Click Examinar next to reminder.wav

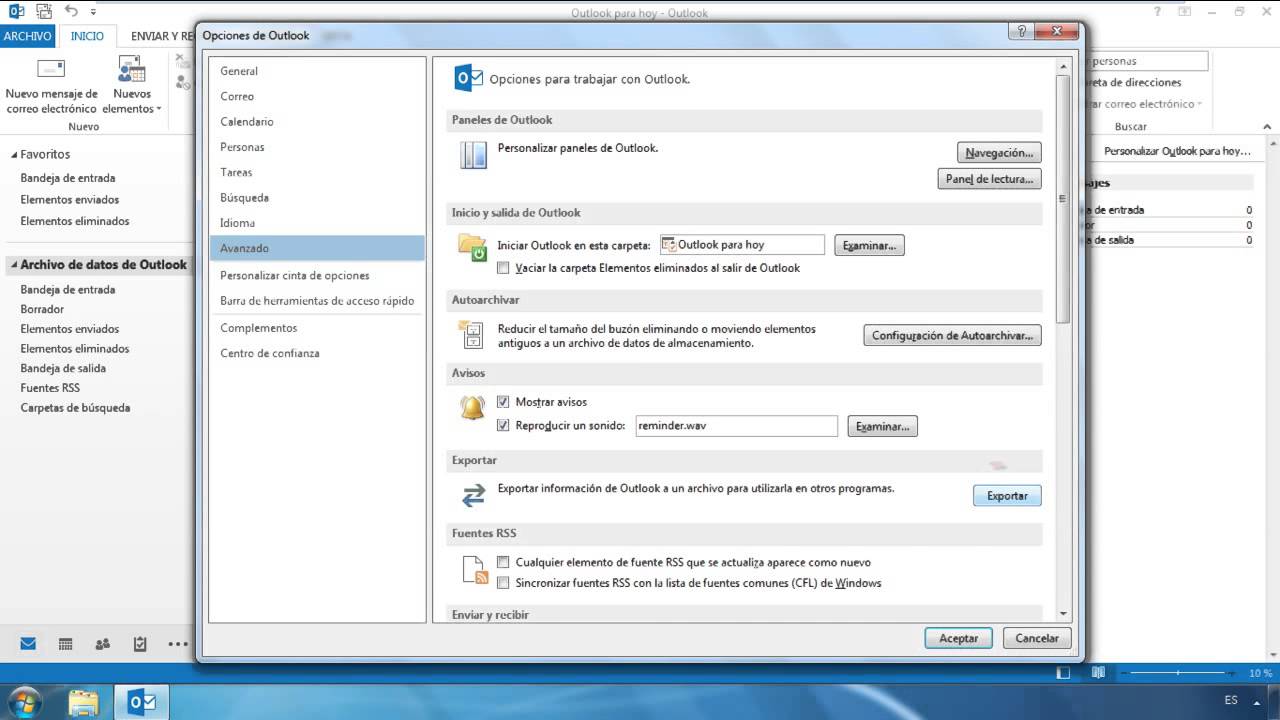click(882, 427)
